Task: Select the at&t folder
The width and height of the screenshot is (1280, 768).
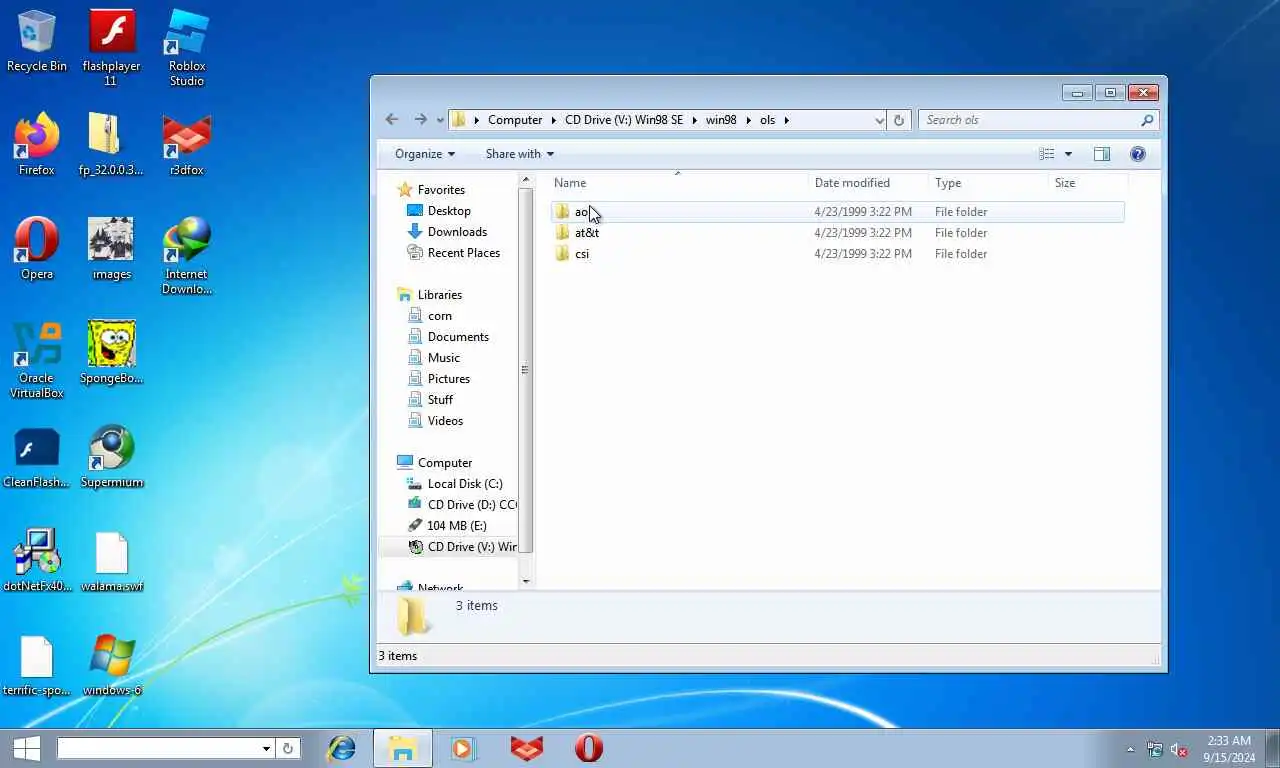Action: pos(587,233)
